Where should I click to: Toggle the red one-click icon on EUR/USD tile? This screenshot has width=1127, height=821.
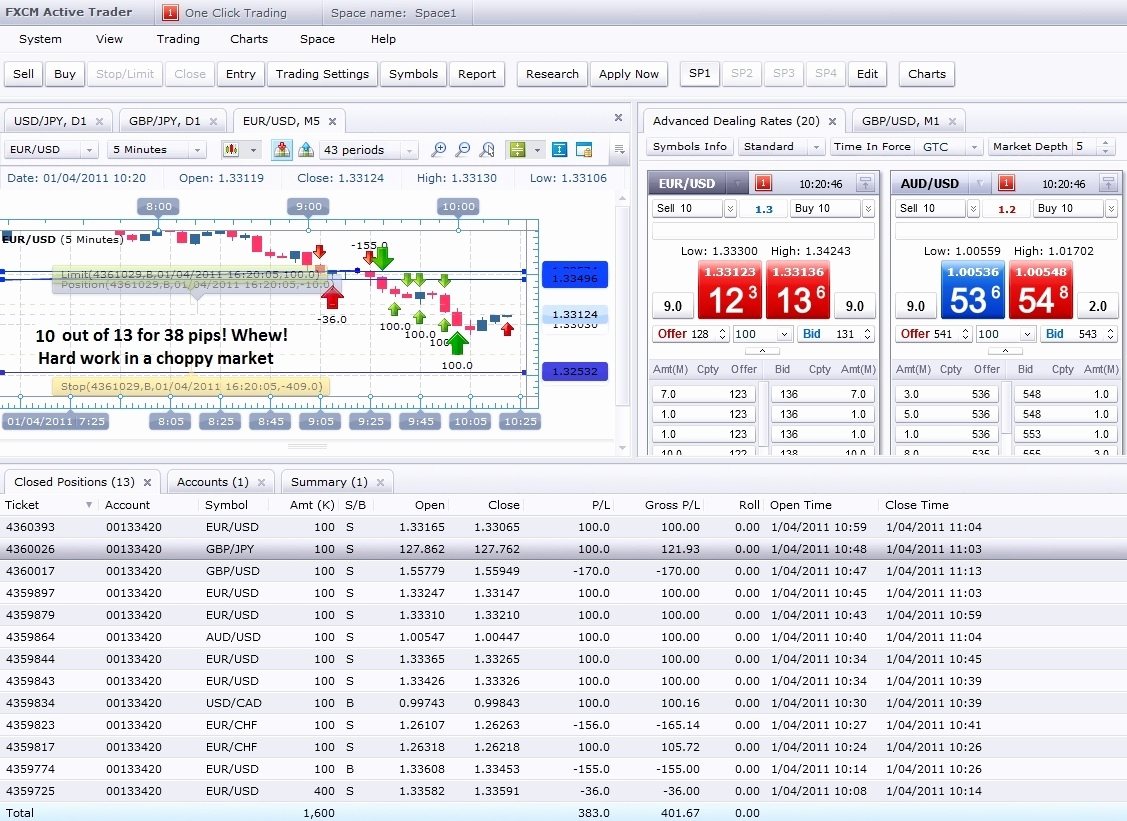(763, 183)
